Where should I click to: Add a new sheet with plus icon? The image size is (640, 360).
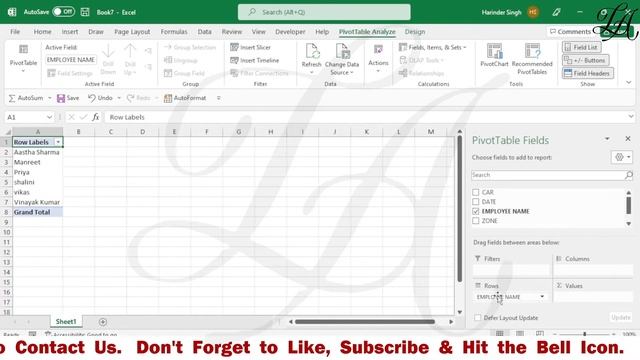tap(103, 322)
